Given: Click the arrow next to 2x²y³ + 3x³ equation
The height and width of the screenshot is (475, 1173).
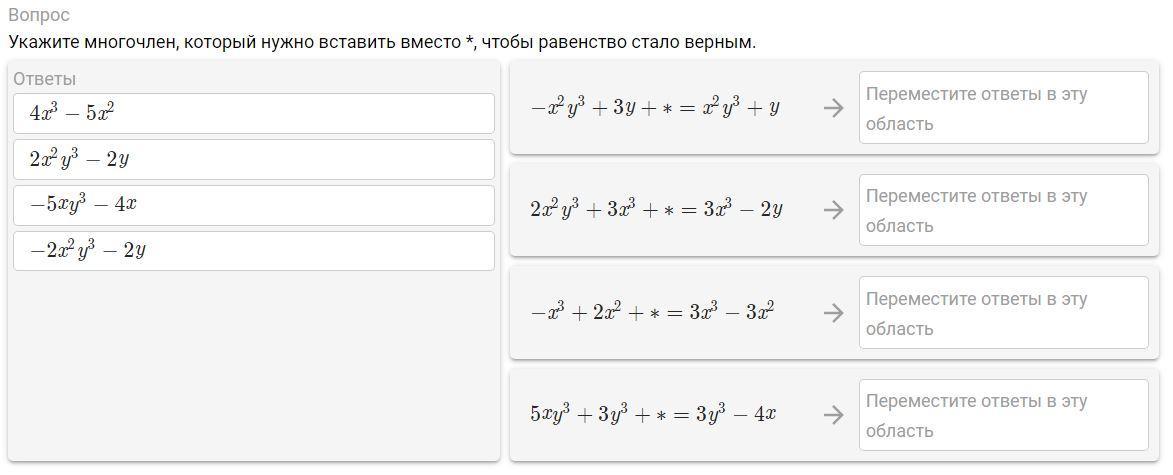Looking at the screenshot, I should point(833,210).
